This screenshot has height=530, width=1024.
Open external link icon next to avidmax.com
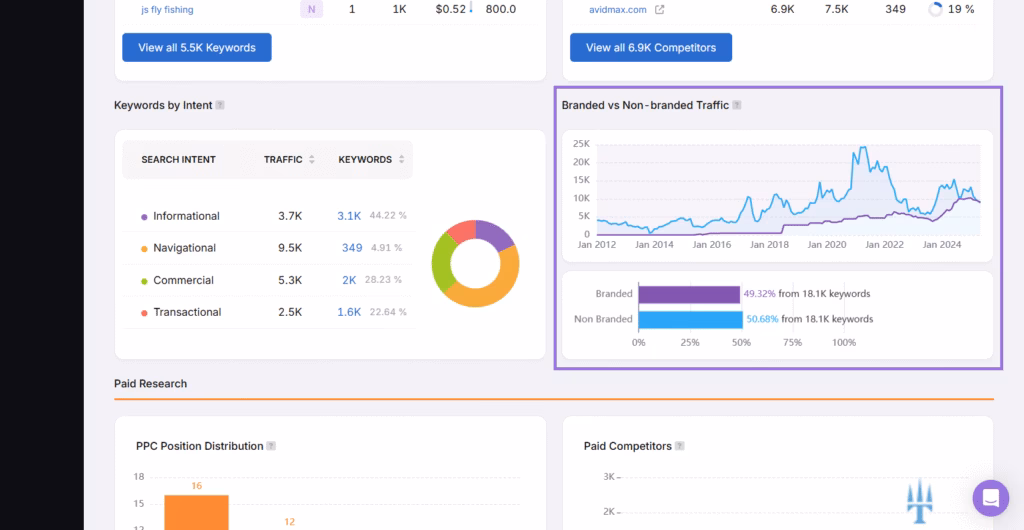(659, 10)
